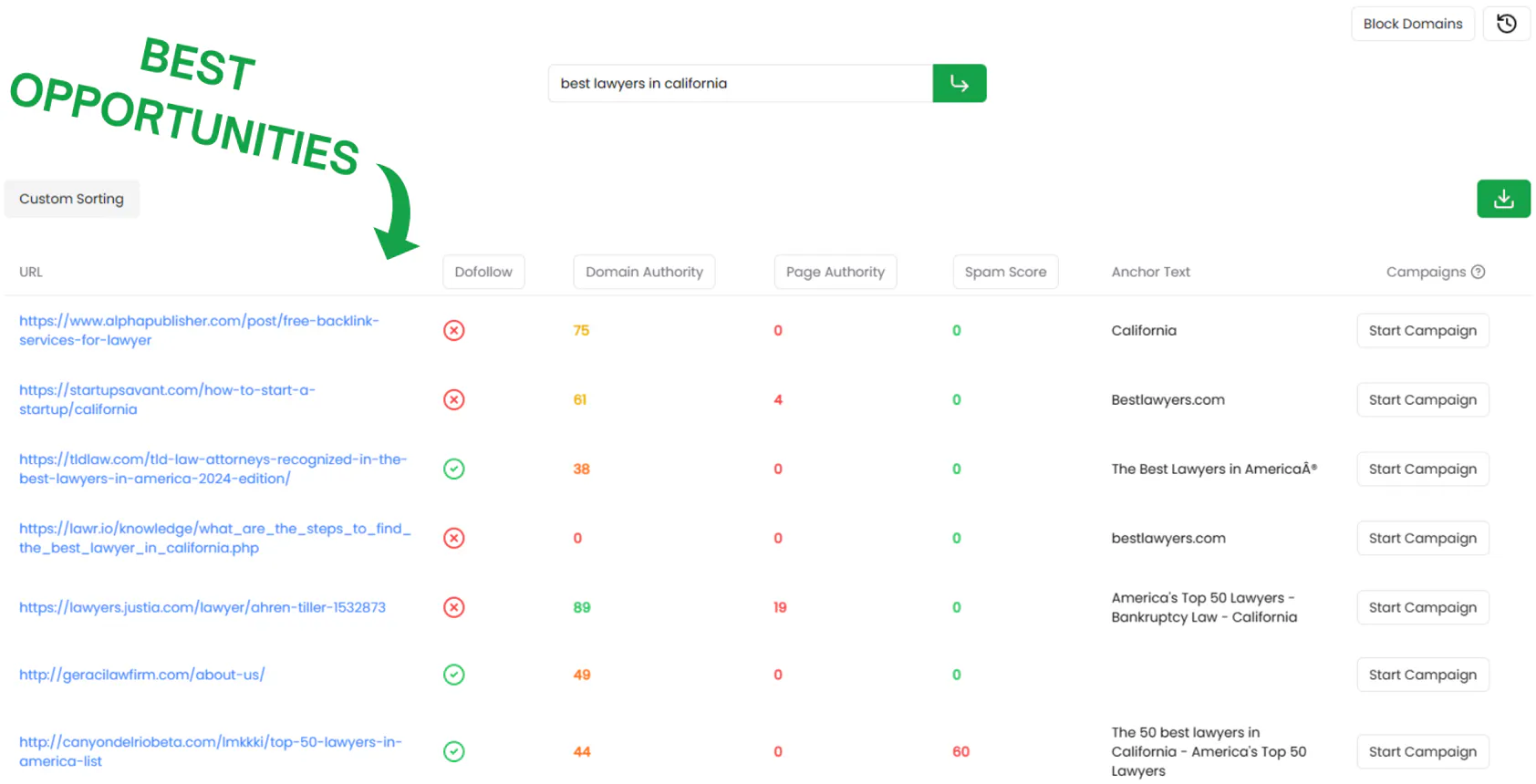Click dofollow red X for lawr.io row

(454, 538)
